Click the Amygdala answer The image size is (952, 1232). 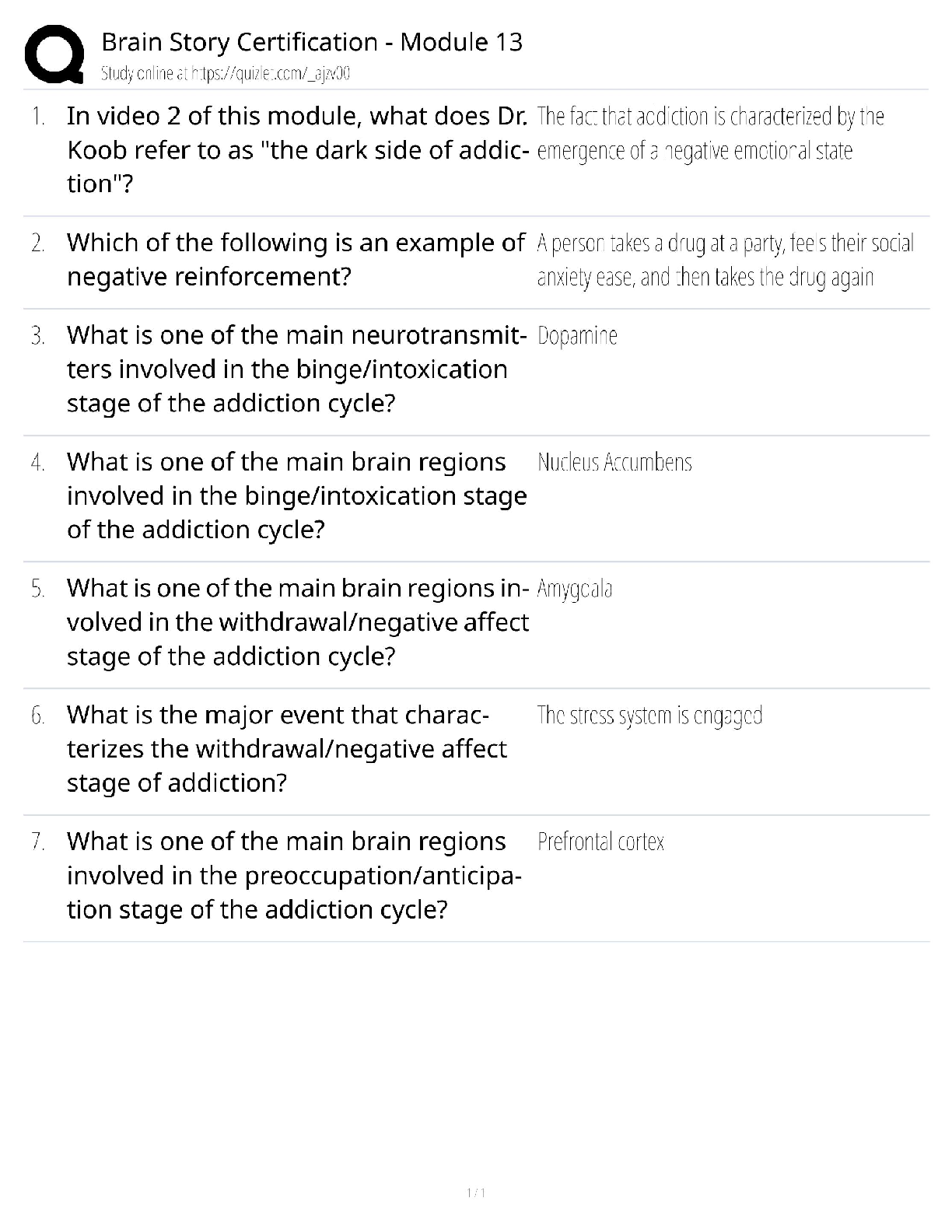coord(575,589)
